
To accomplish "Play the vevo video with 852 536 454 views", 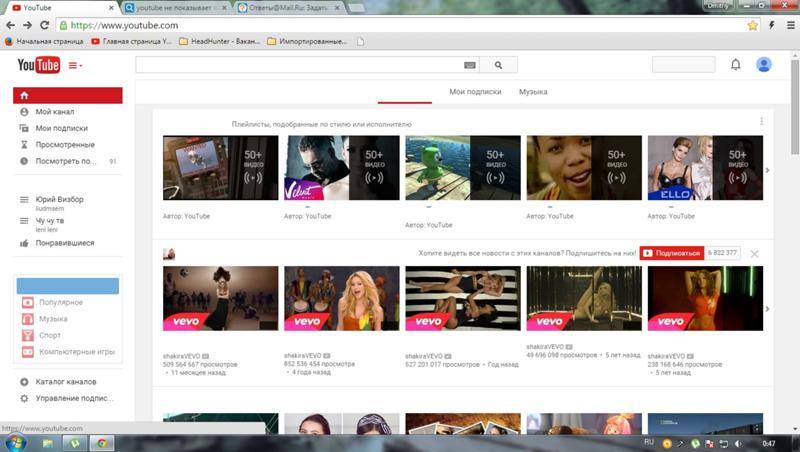I will (342, 298).
